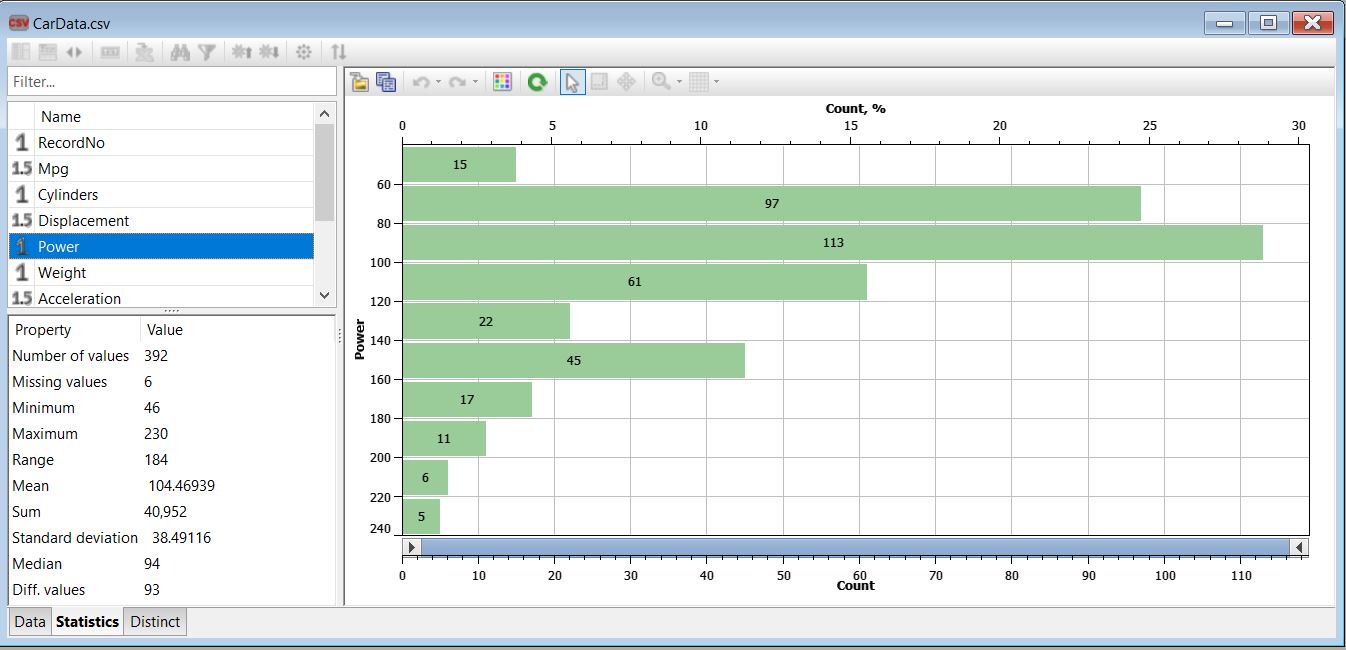Switch to the Distinct tab
This screenshot has height=650, width=1346.
point(155,621)
